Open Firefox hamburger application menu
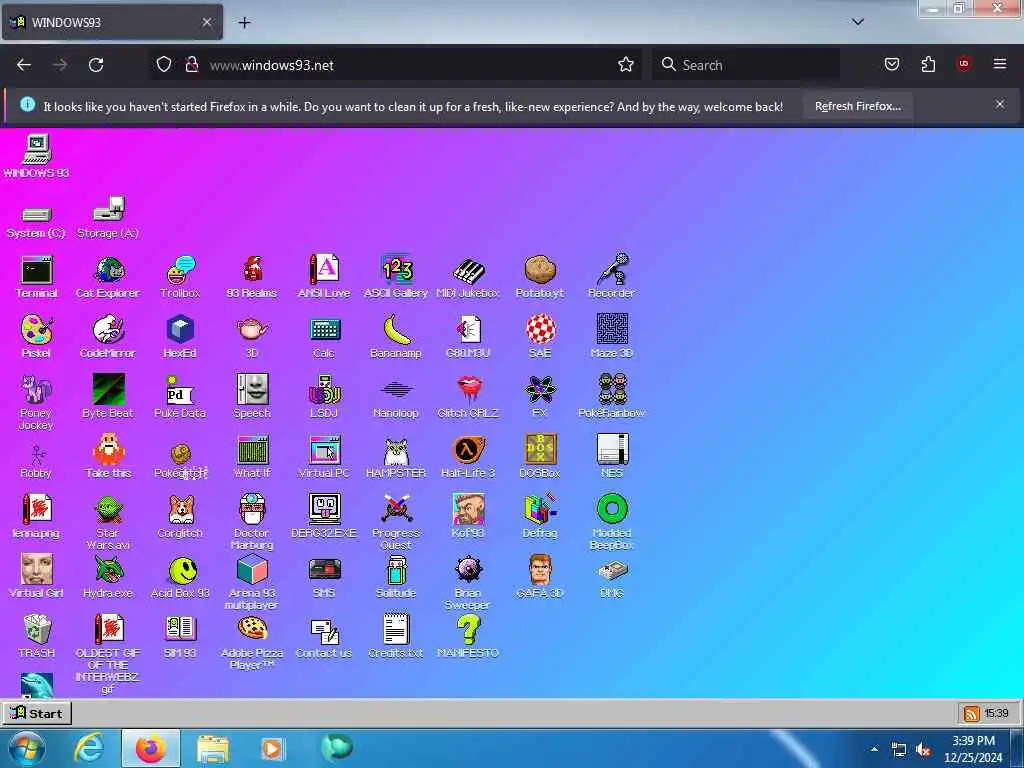 1000,64
